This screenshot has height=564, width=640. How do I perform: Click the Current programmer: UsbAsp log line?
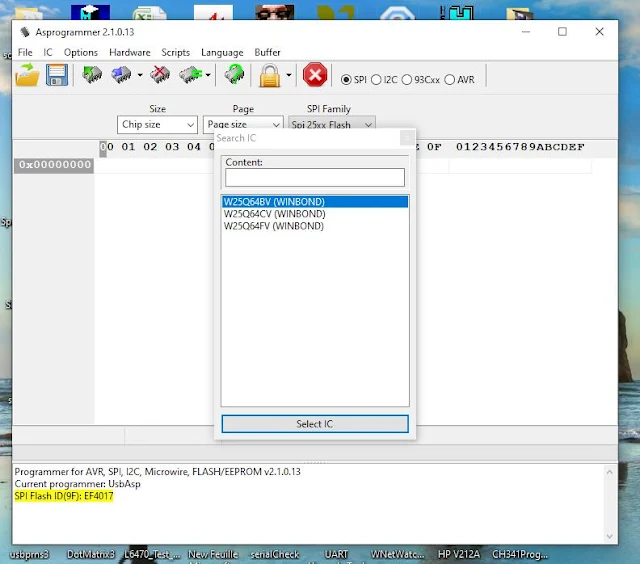(78, 484)
